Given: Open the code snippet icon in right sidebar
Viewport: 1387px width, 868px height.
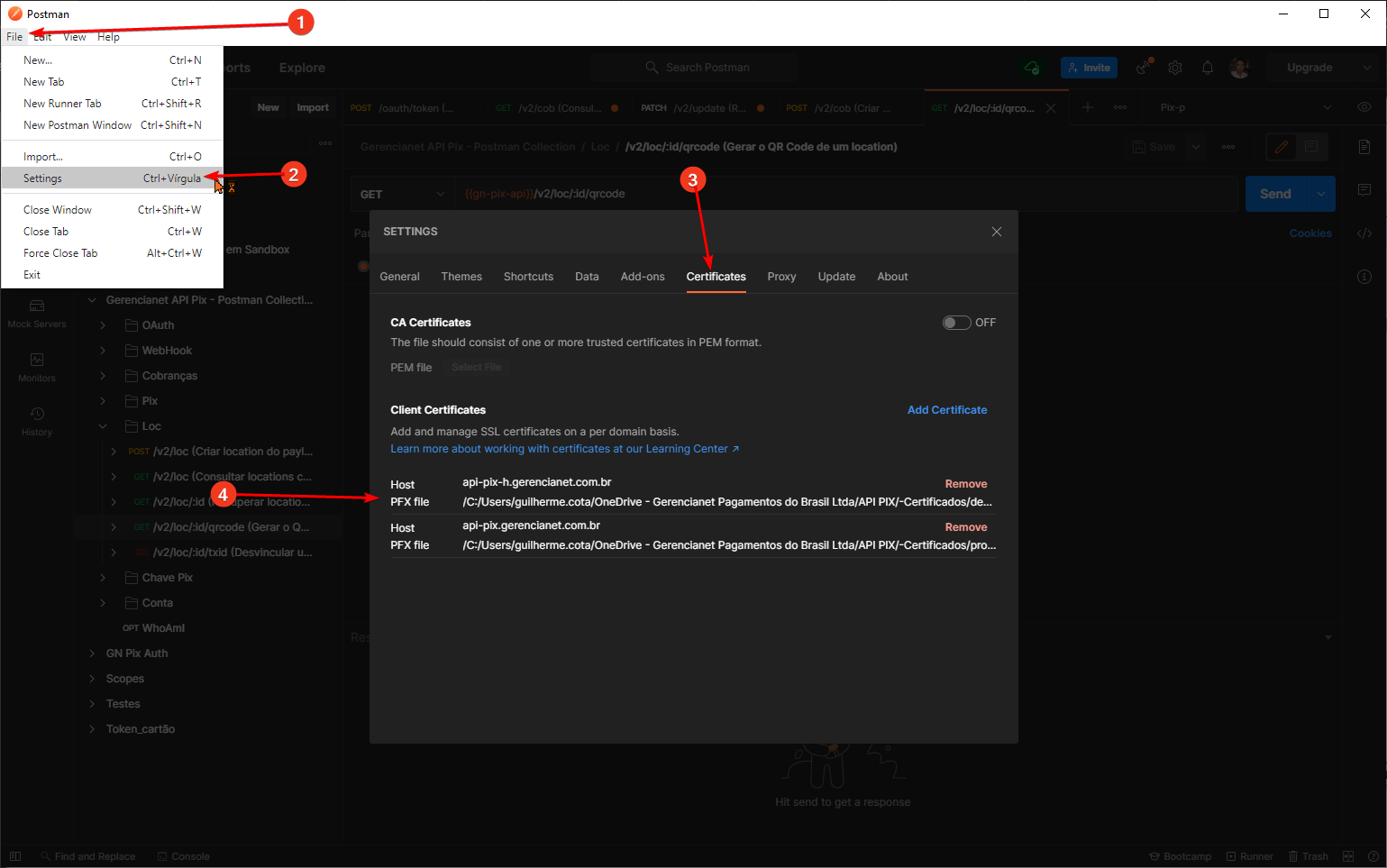Looking at the screenshot, I should [1364, 233].
